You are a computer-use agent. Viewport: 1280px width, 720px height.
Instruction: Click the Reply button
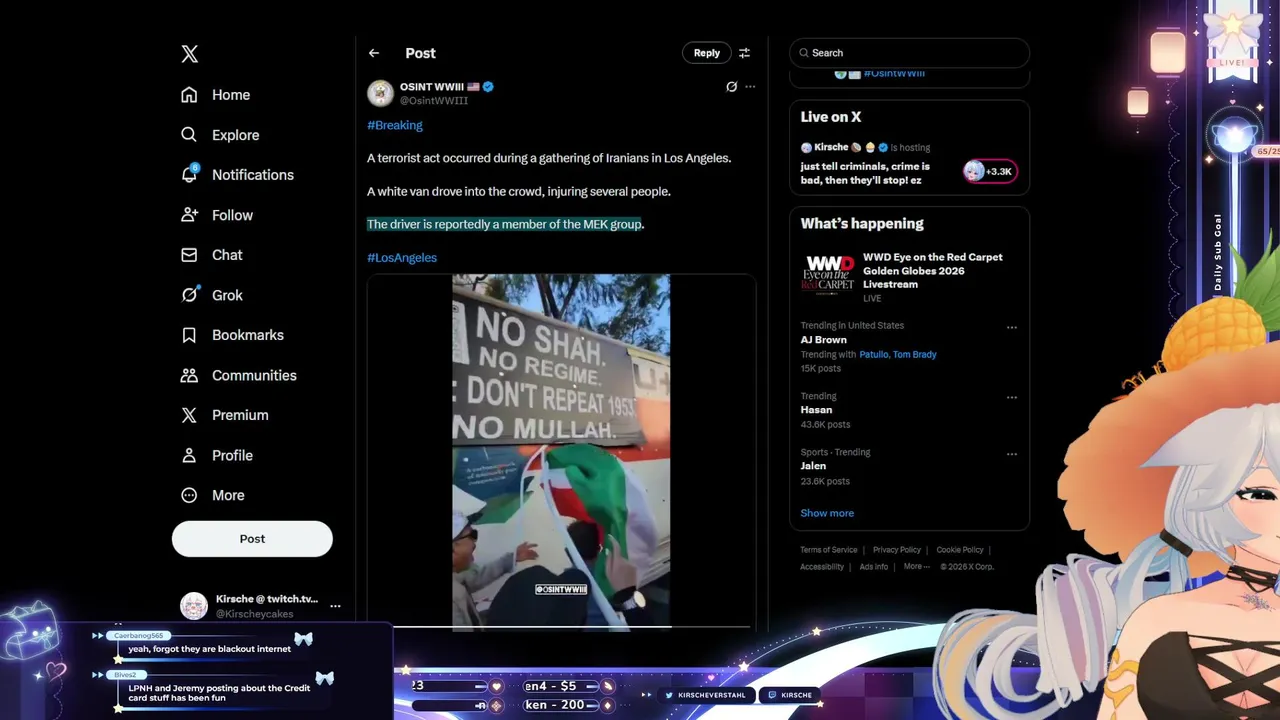pos(707,53)
